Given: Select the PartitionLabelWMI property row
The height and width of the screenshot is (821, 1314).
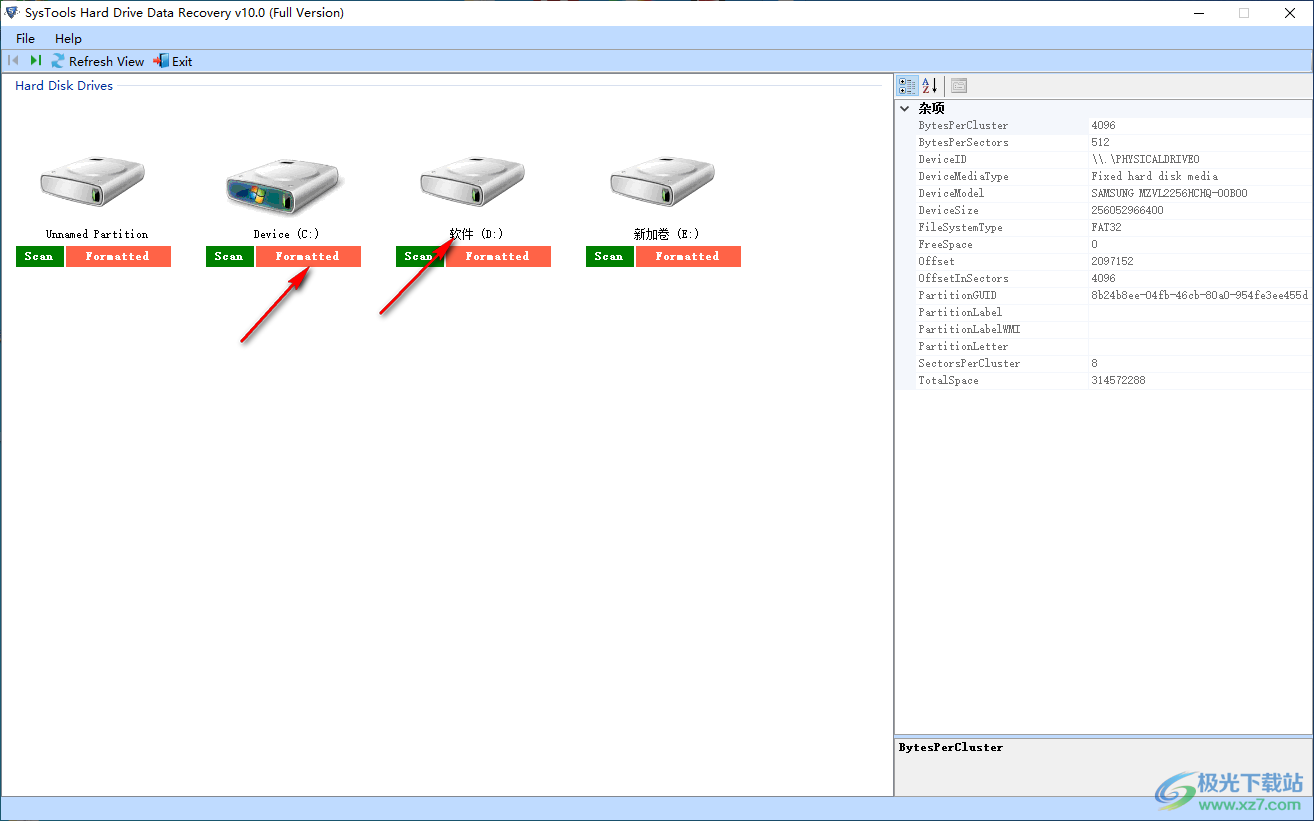Looking at the screenshot, I should click(1104, 330).
